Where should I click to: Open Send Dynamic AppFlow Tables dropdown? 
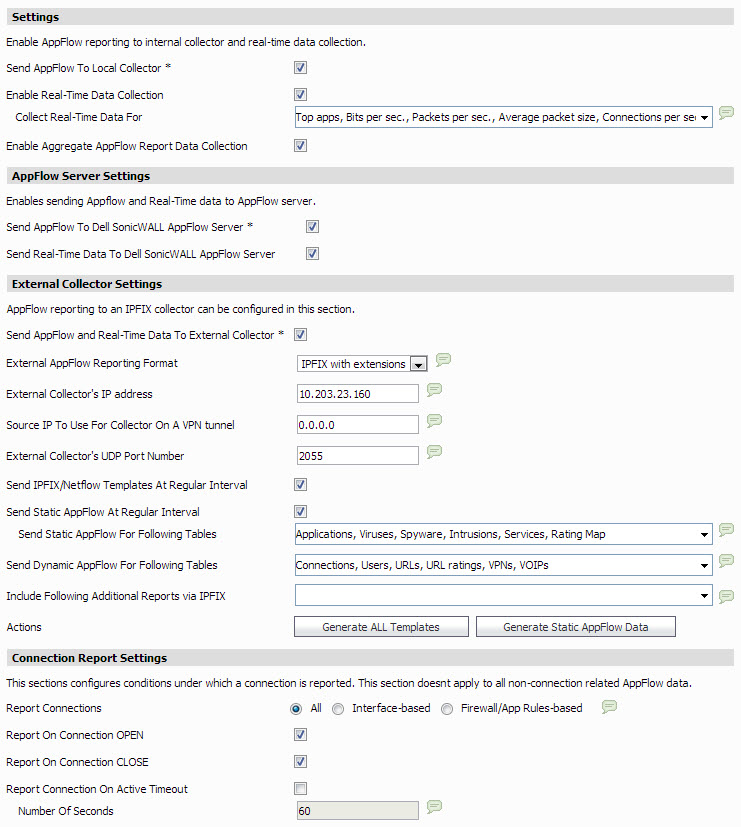coord(504,565)
